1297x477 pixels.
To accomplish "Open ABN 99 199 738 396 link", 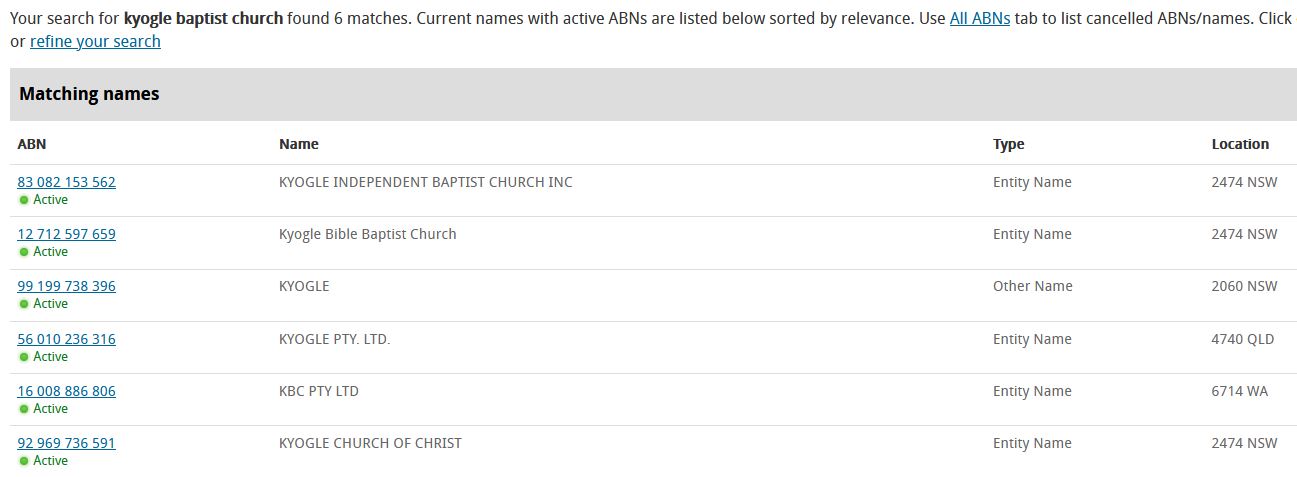I will click(66, 286).
